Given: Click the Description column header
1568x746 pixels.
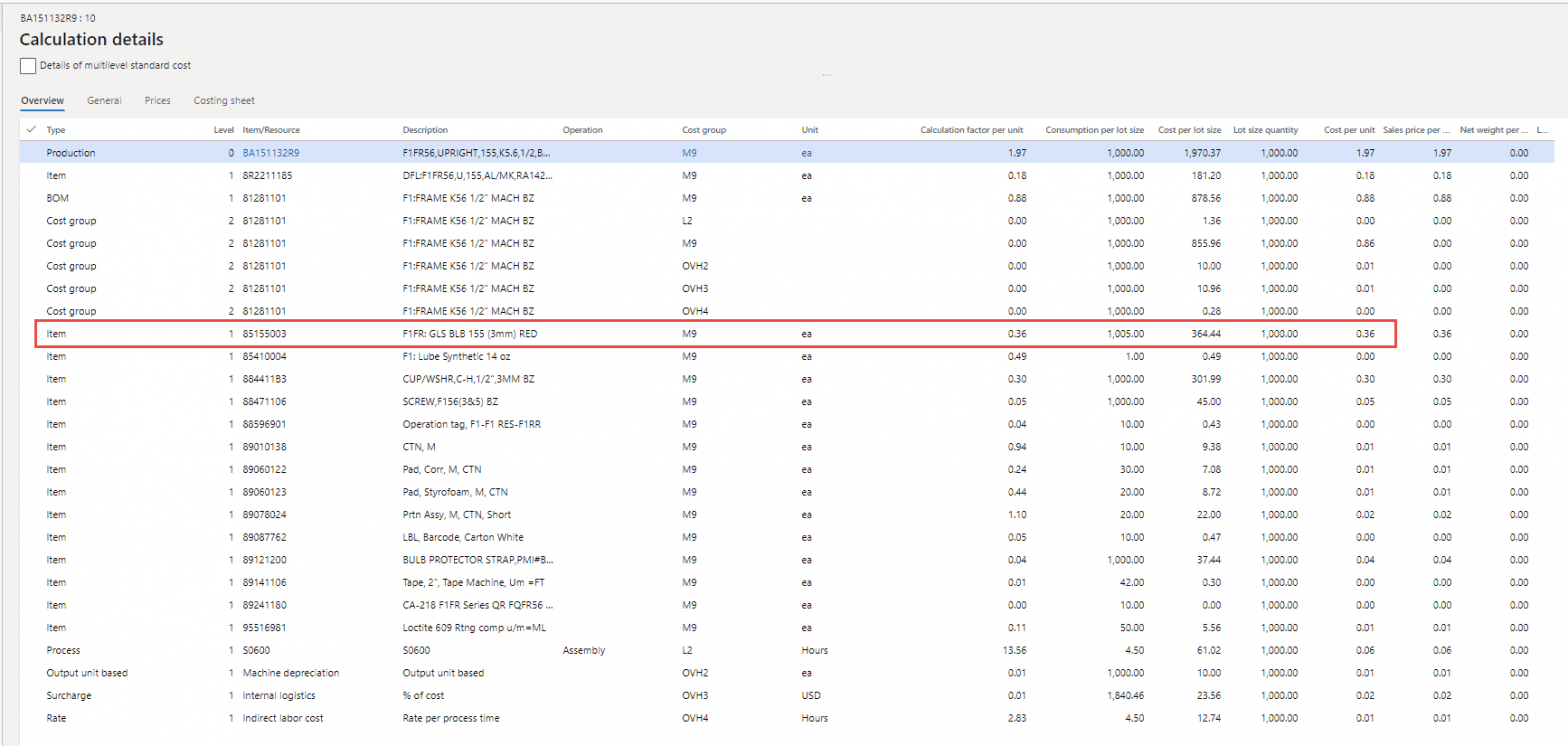Looking at the screenshot, I should click(x=425, y=130).
